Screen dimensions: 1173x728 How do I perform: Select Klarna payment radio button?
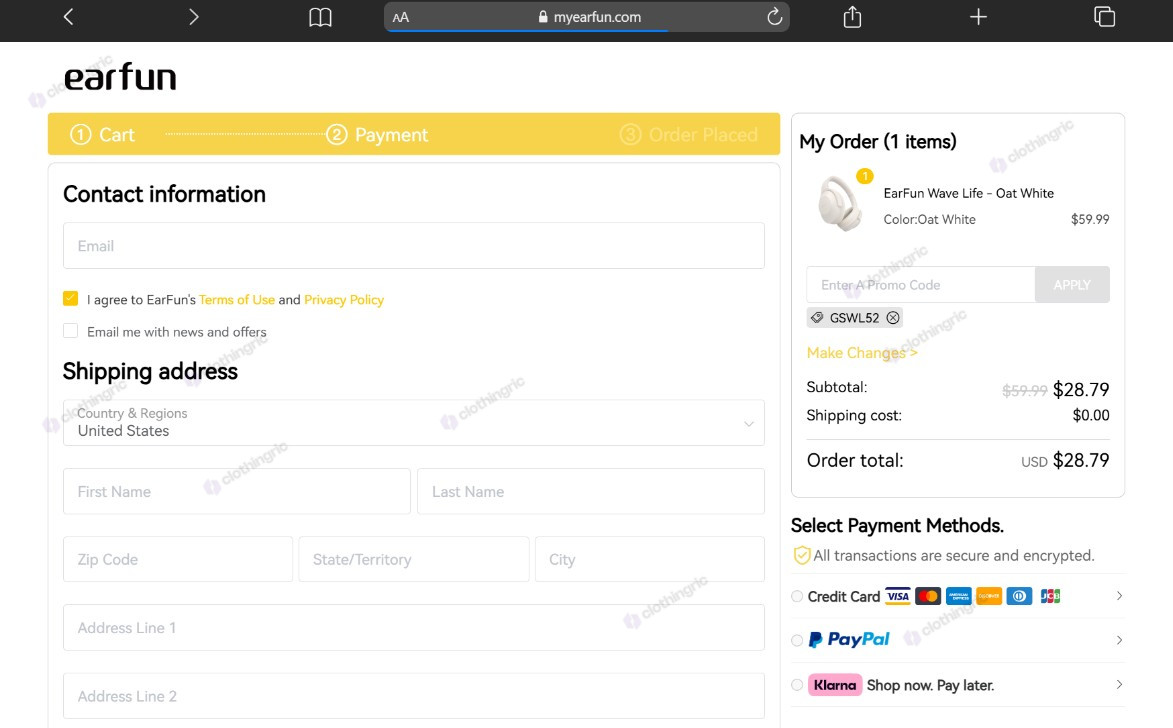coord(797,685)
